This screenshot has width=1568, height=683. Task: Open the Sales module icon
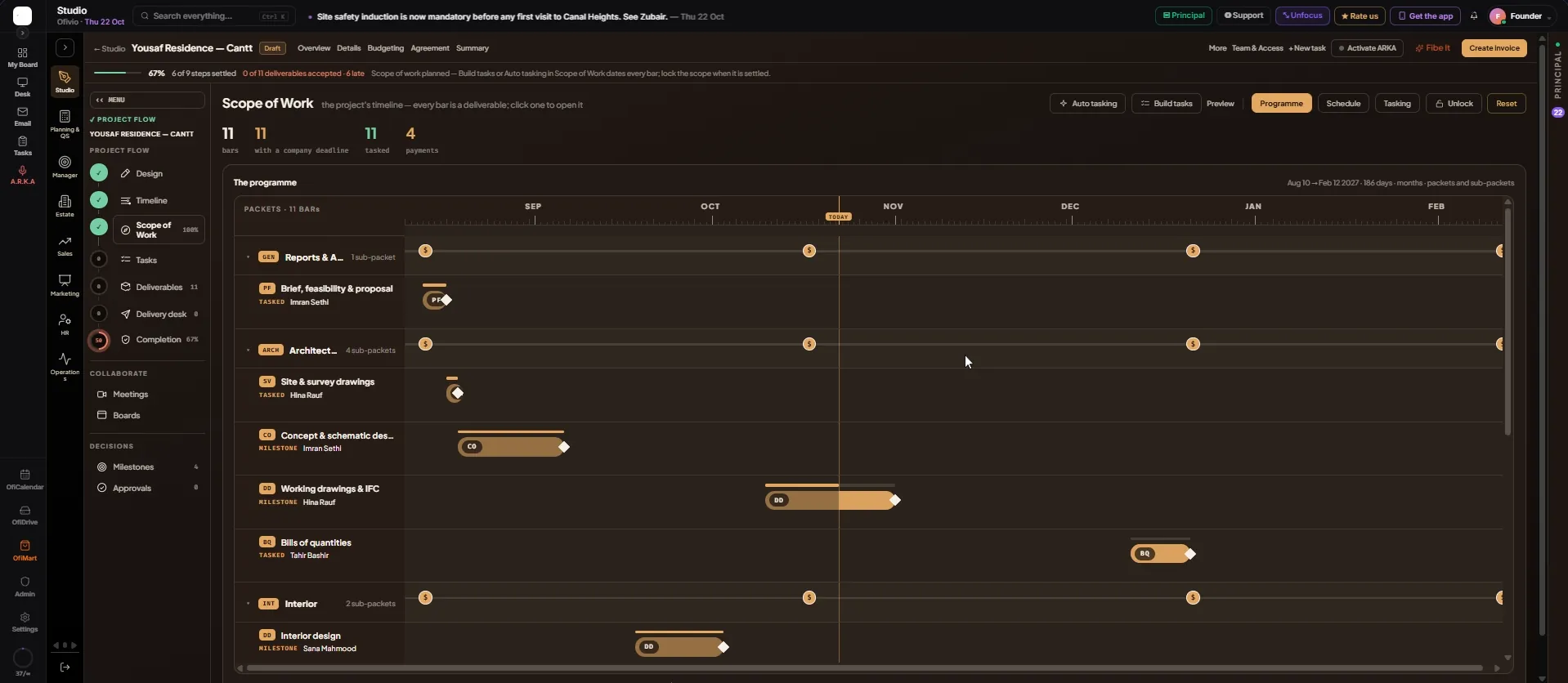(x=65, y=245)
